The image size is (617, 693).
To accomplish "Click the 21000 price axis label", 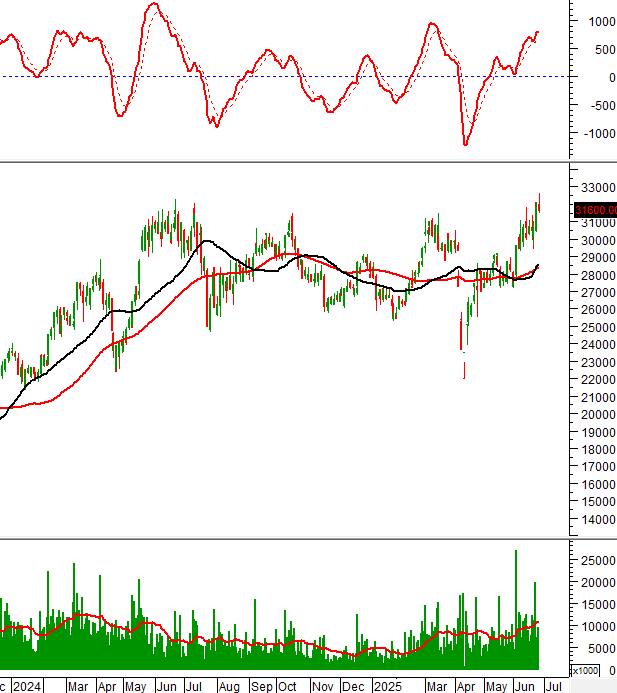I will click(598, 397).
